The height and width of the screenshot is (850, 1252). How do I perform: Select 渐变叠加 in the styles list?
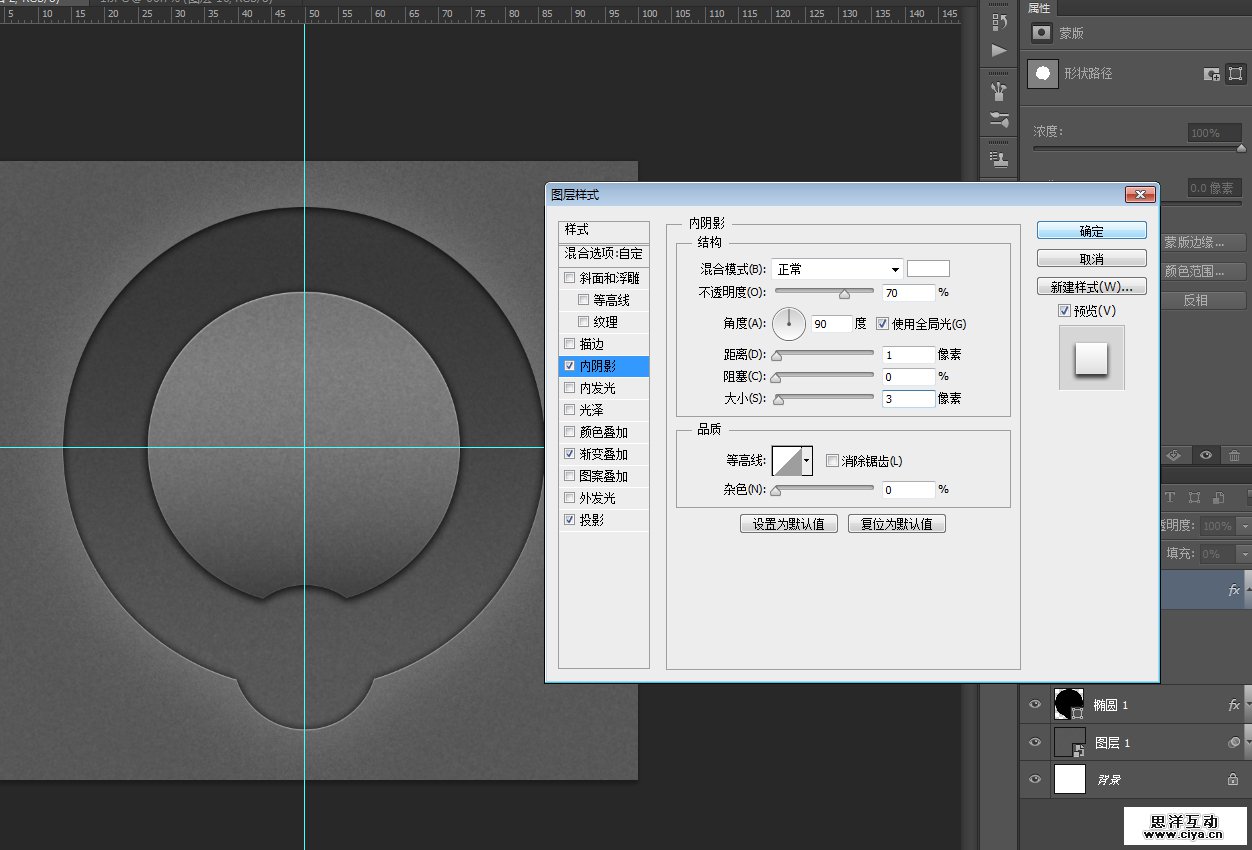click(603, 454)
